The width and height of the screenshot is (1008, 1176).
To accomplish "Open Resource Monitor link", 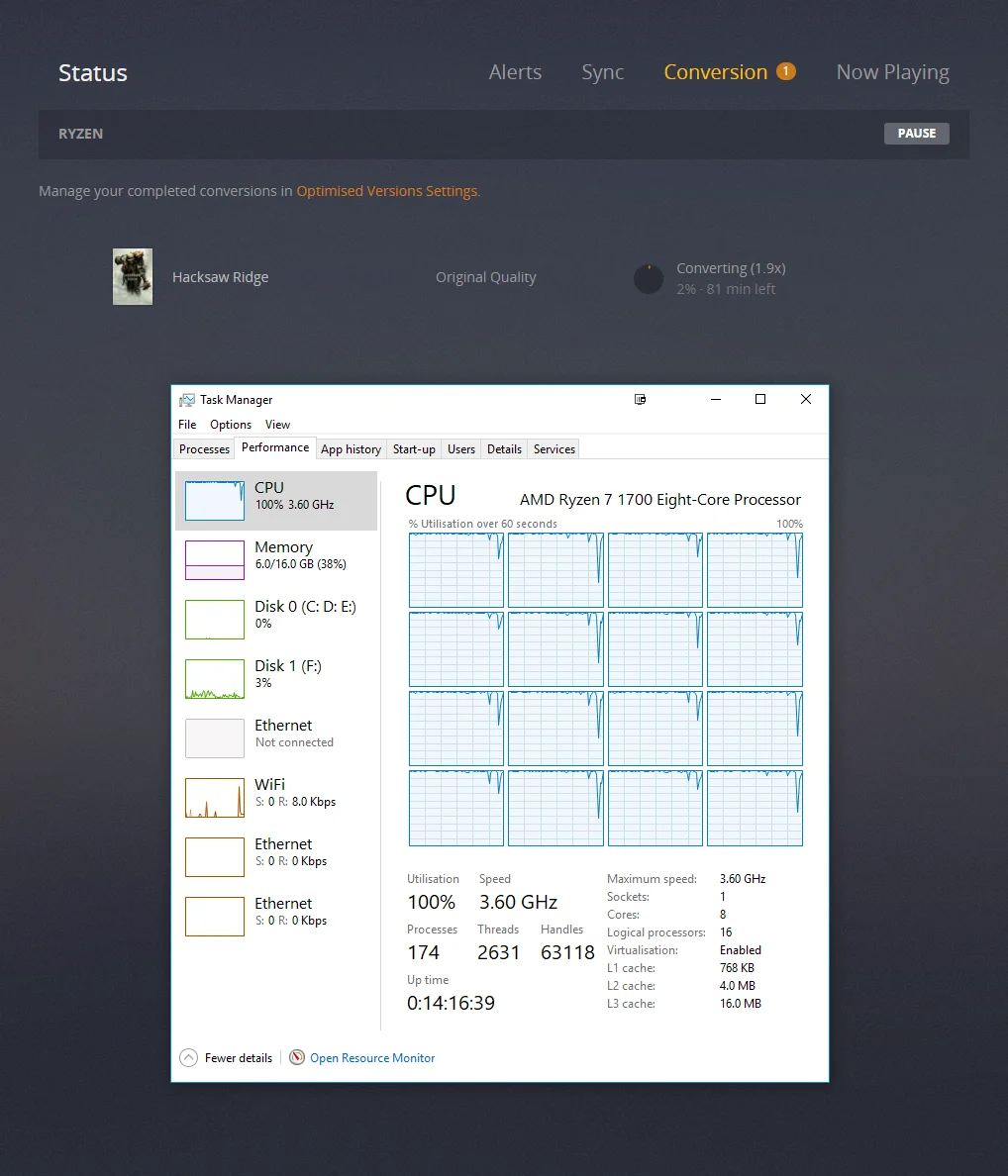I will (372, 1057).
